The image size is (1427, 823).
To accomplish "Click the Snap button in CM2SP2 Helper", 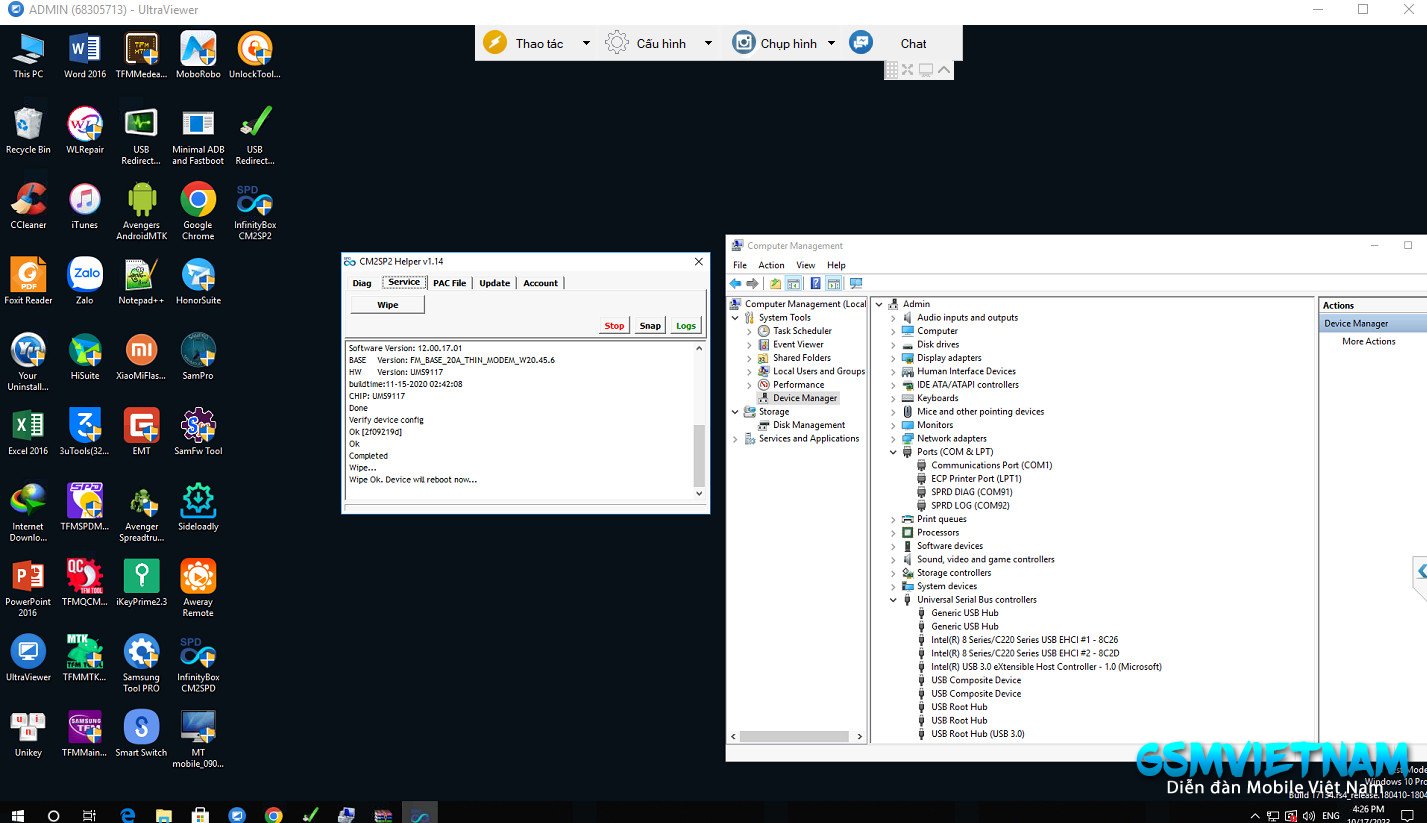I will tap(650, 326).
